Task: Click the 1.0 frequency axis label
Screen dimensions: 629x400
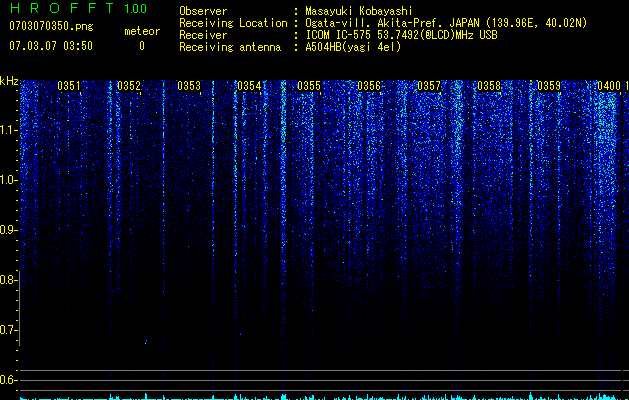Action: (7, 180)
